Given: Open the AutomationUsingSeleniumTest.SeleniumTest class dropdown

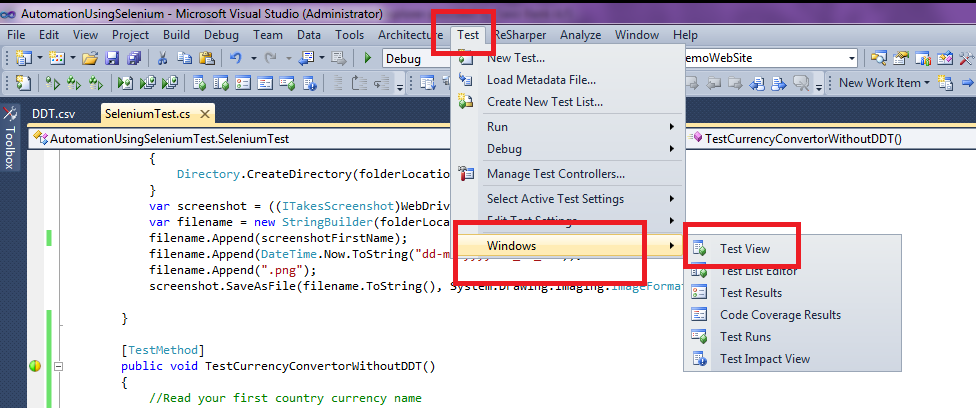Looking at the screenshot, I should tap(242, 139).
